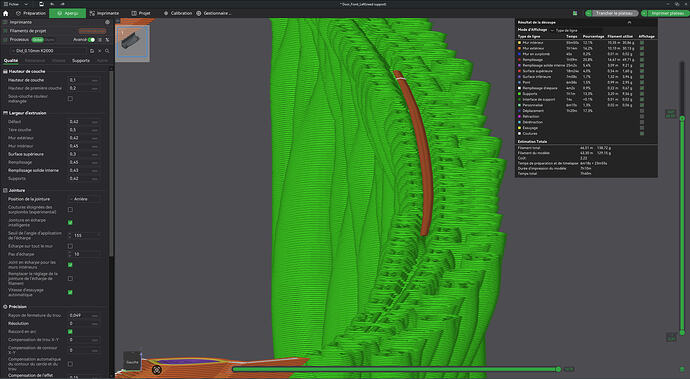Switch to the Préparation tab
The image size is (690, 379).
point(31,13)
